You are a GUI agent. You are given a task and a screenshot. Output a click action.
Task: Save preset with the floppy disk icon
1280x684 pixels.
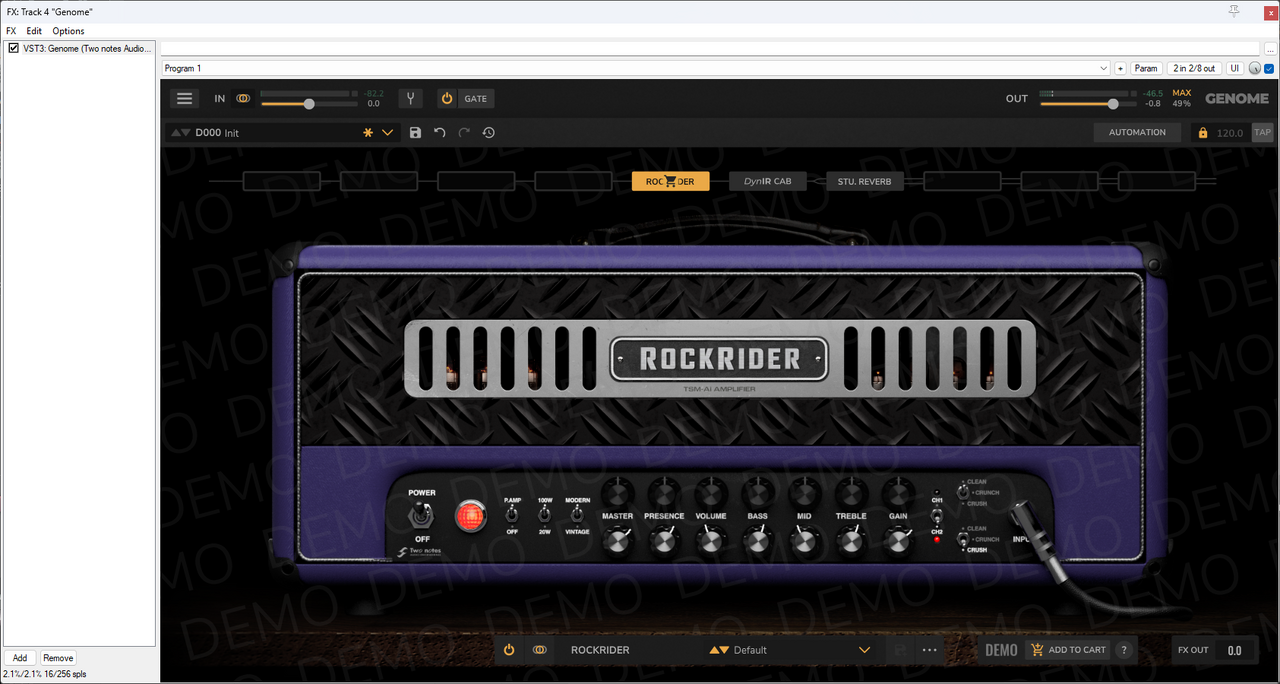point(416,132)
